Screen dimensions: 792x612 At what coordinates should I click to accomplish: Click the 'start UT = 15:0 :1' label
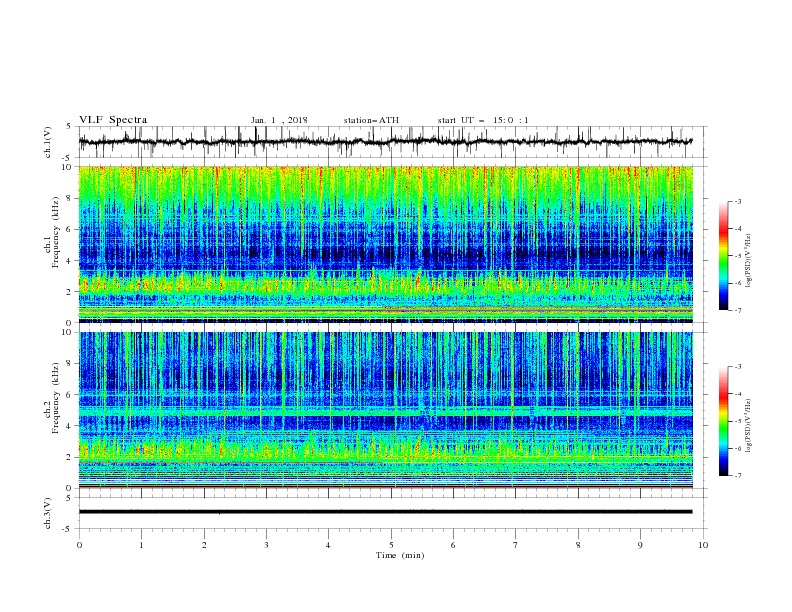pos(483,120)
